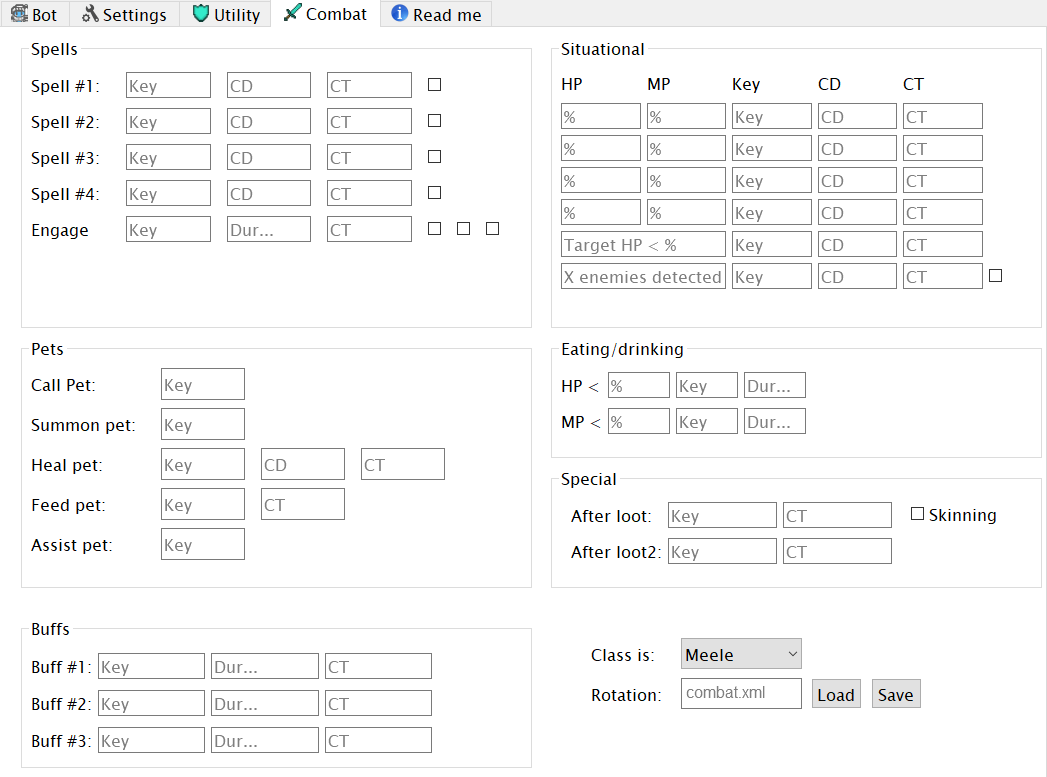Click the After loot2 CT field
1047x777 pixels.
click(x=837, y=551)
